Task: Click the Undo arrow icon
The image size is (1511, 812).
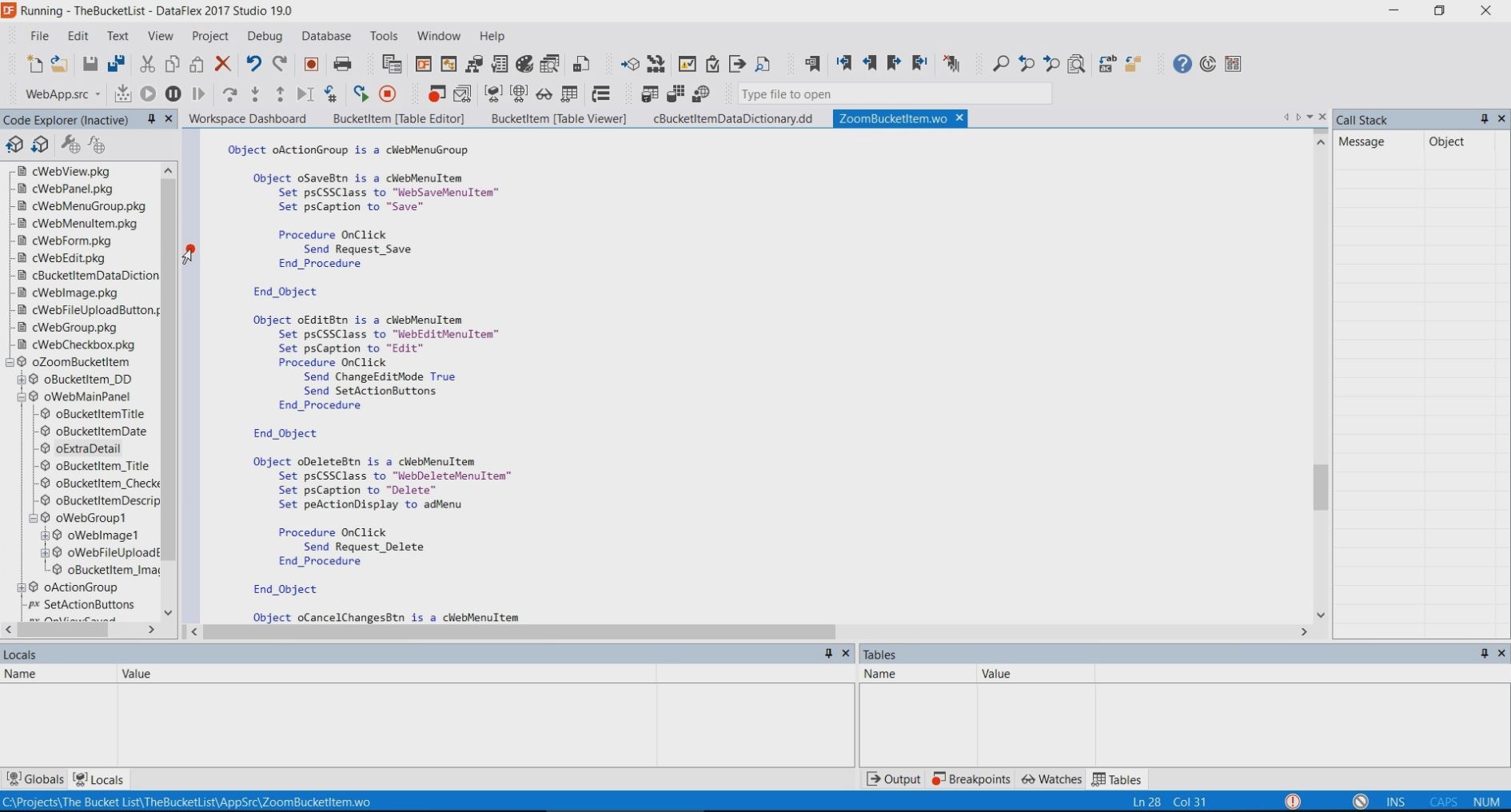Action: click(x=253, y=64)
